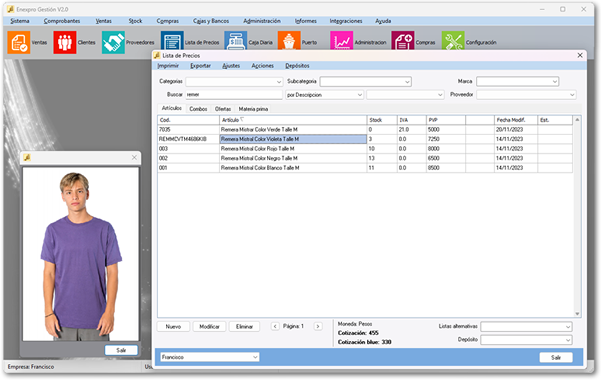The height and width of the screenshot is (380, 601).
Task: Open the Informes menu
Action: coord(305,21)
